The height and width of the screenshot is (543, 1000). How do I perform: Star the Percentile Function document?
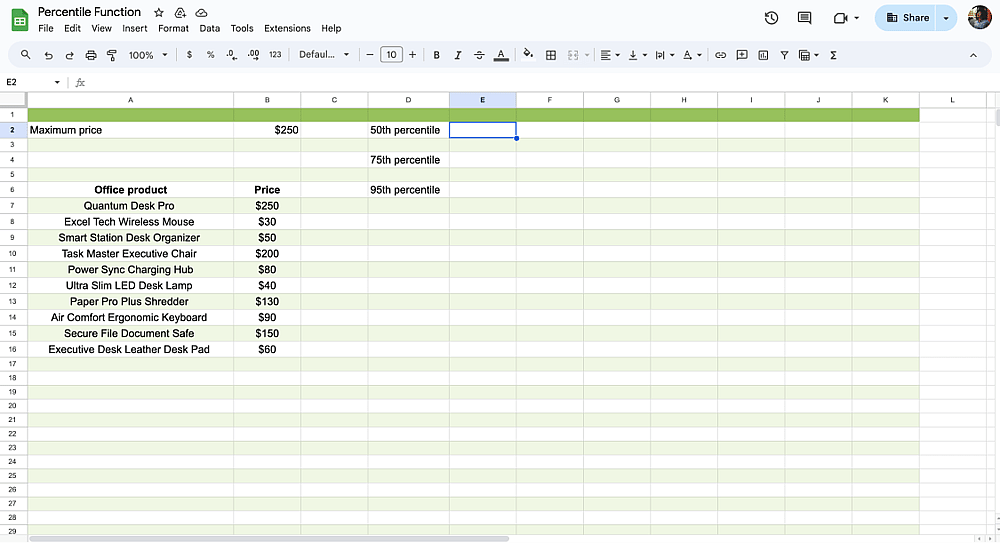click(159, 12)
